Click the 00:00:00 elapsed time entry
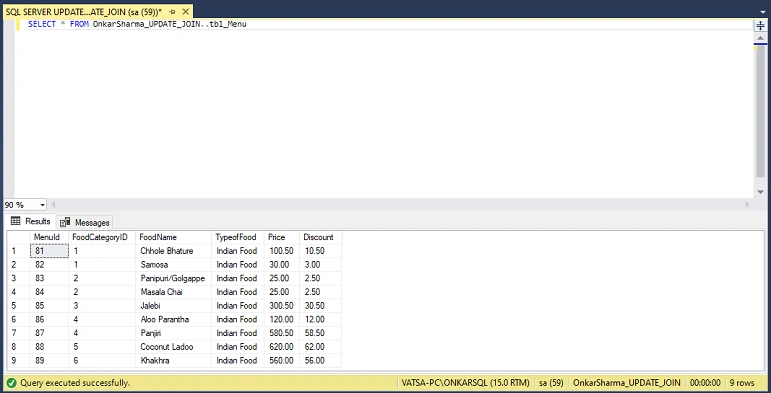 point(705,383)
